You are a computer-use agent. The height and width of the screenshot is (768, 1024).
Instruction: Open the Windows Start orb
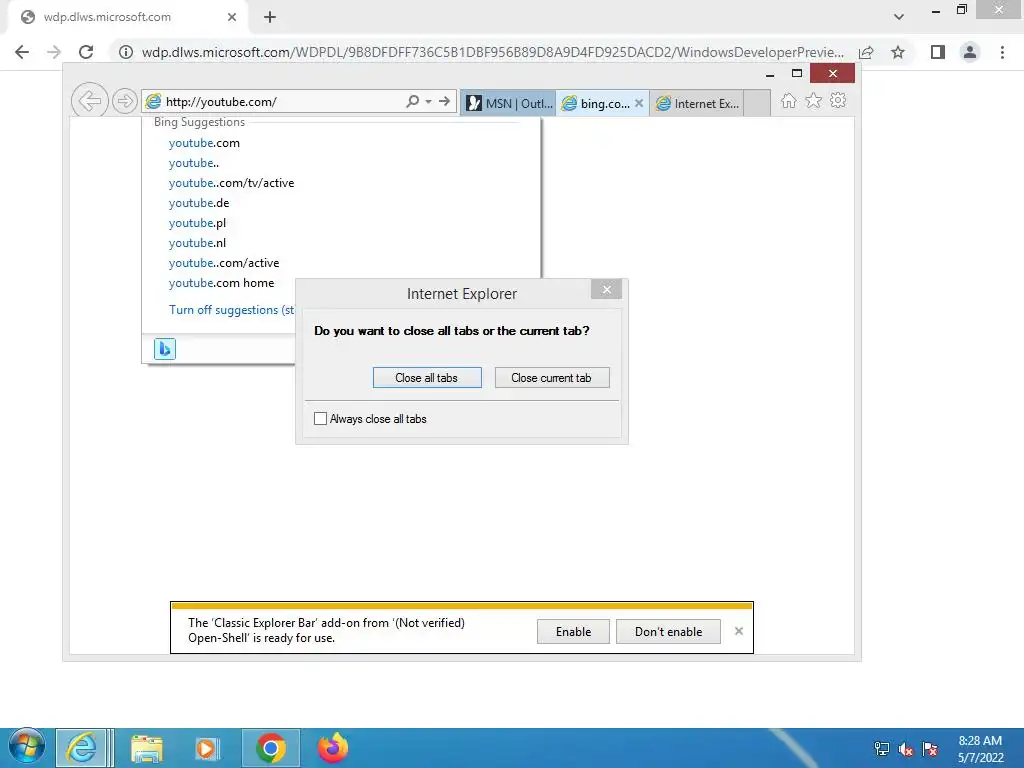tap(27, 747)
